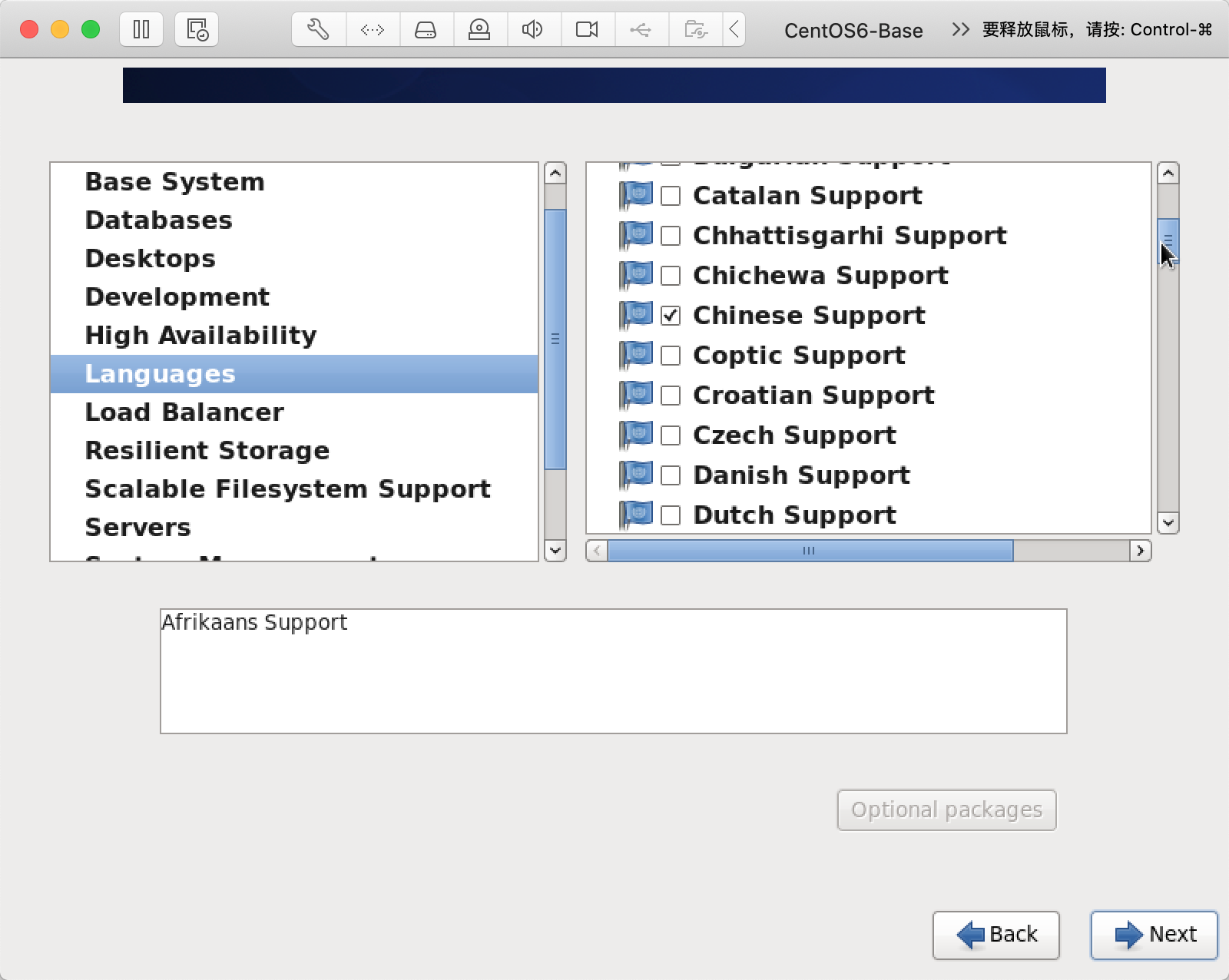Check the Danish Support checkbox

tap(671, 475)
